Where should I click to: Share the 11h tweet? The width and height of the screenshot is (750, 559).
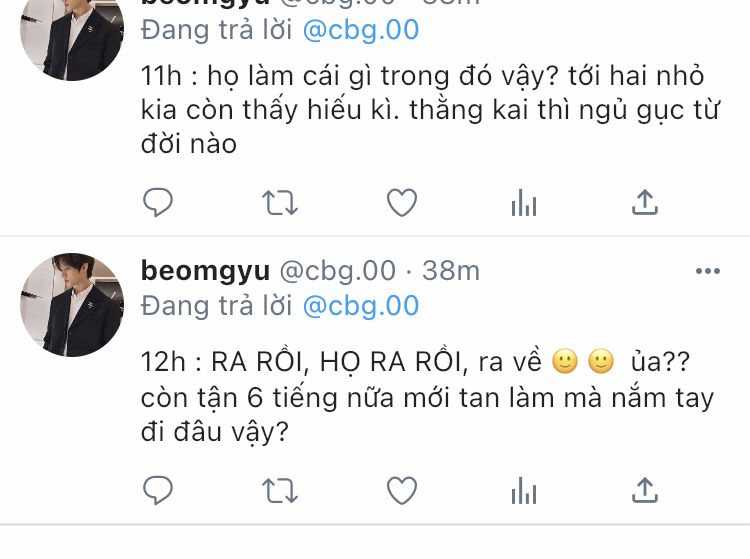(x=645, y=202)
